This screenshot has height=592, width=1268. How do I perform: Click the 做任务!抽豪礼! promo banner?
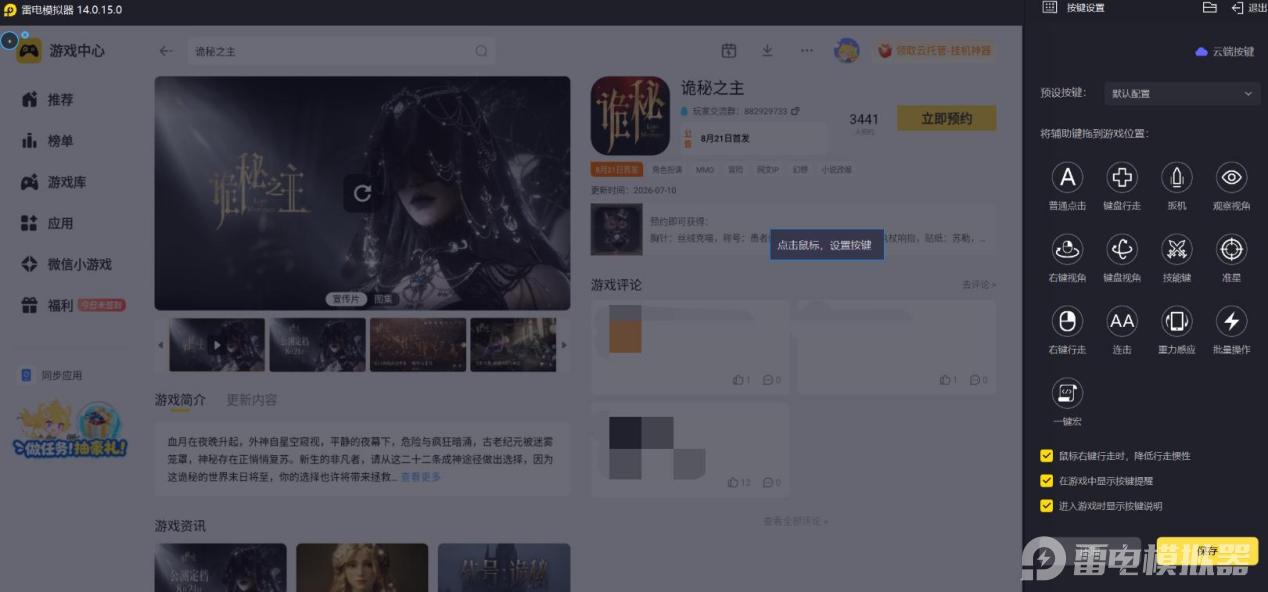70,430
